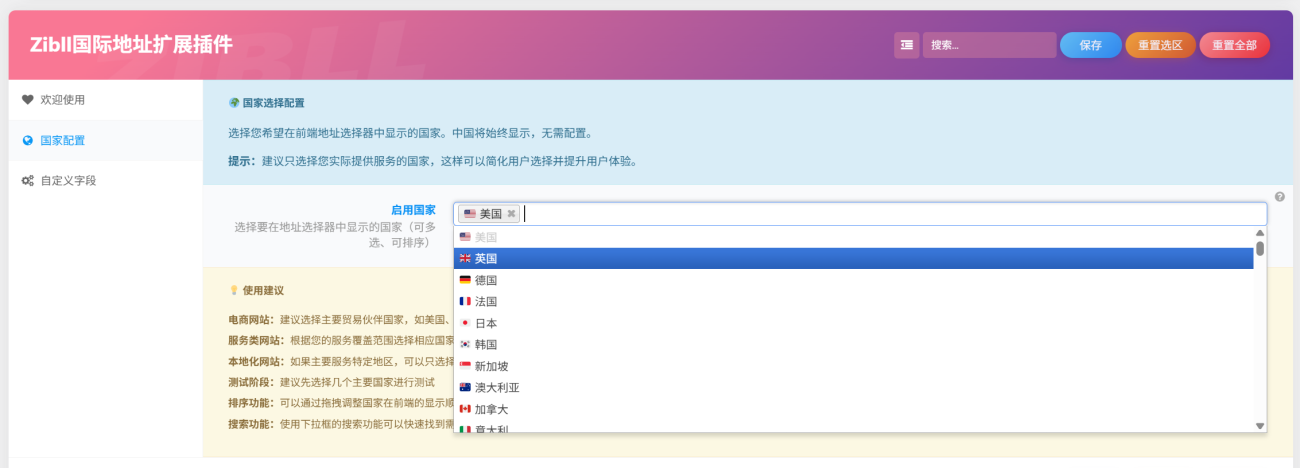Image resolution: width=1300 pixels, height=468 pixels.
Task: Click the dropdown scrollbar down arrow
Action: point(1260,426)
